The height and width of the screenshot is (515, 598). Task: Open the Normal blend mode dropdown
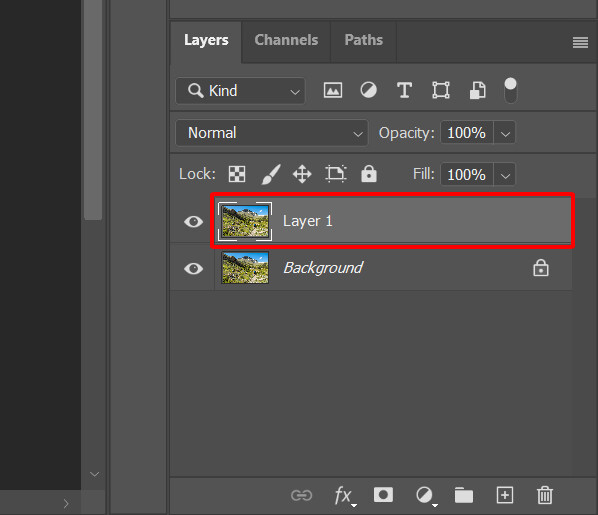(272, 133)
